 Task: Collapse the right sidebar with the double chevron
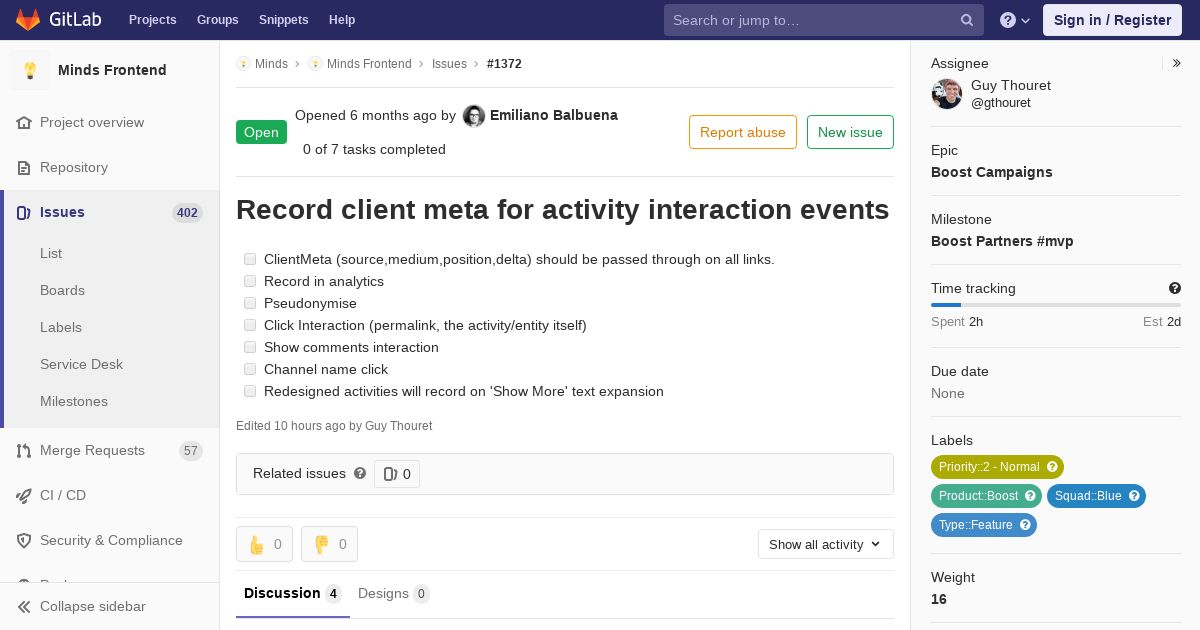1177,63
